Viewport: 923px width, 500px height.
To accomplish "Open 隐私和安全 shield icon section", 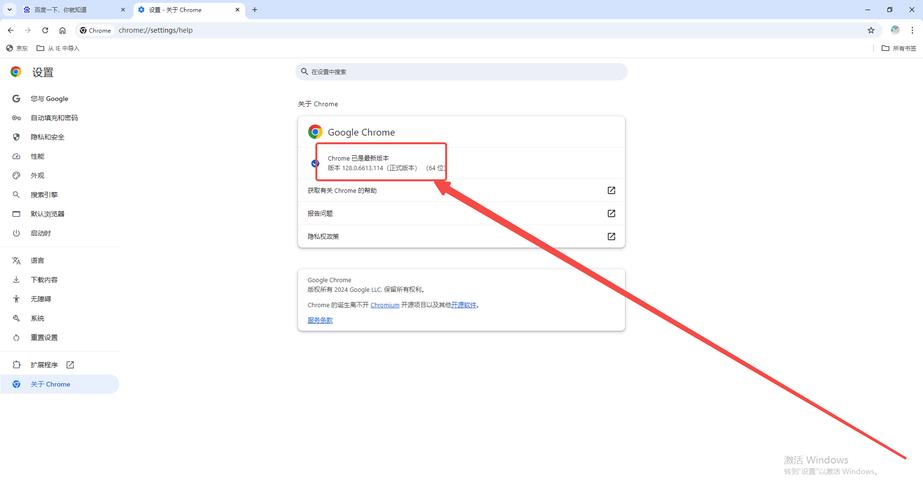I will pos(59,137).
